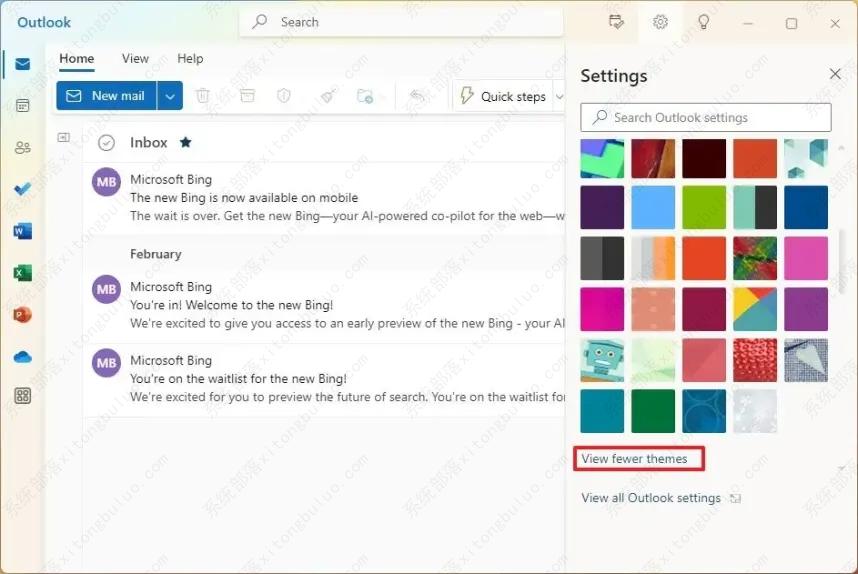Select the robot theme thumbnail
This screenshot has height=574, width=858.
[602, 360]
